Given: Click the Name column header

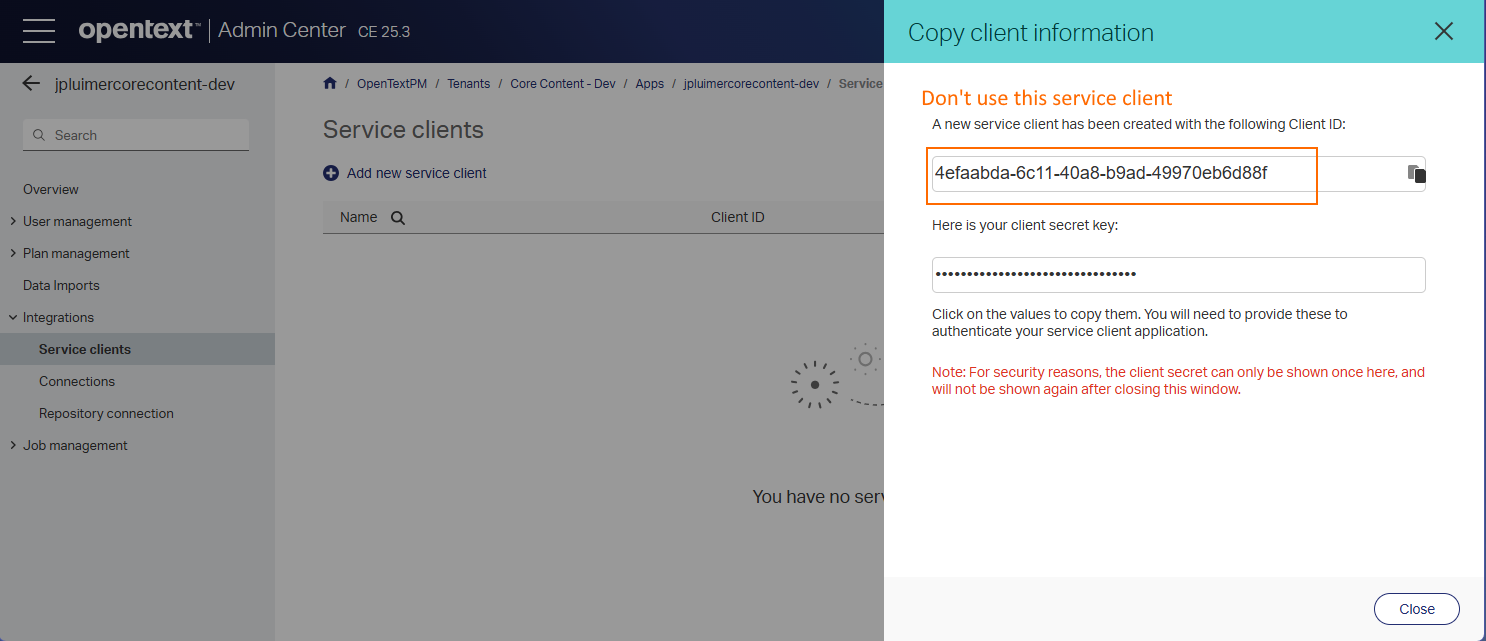Looking at the screenshot, I should [x=359, y=217].
